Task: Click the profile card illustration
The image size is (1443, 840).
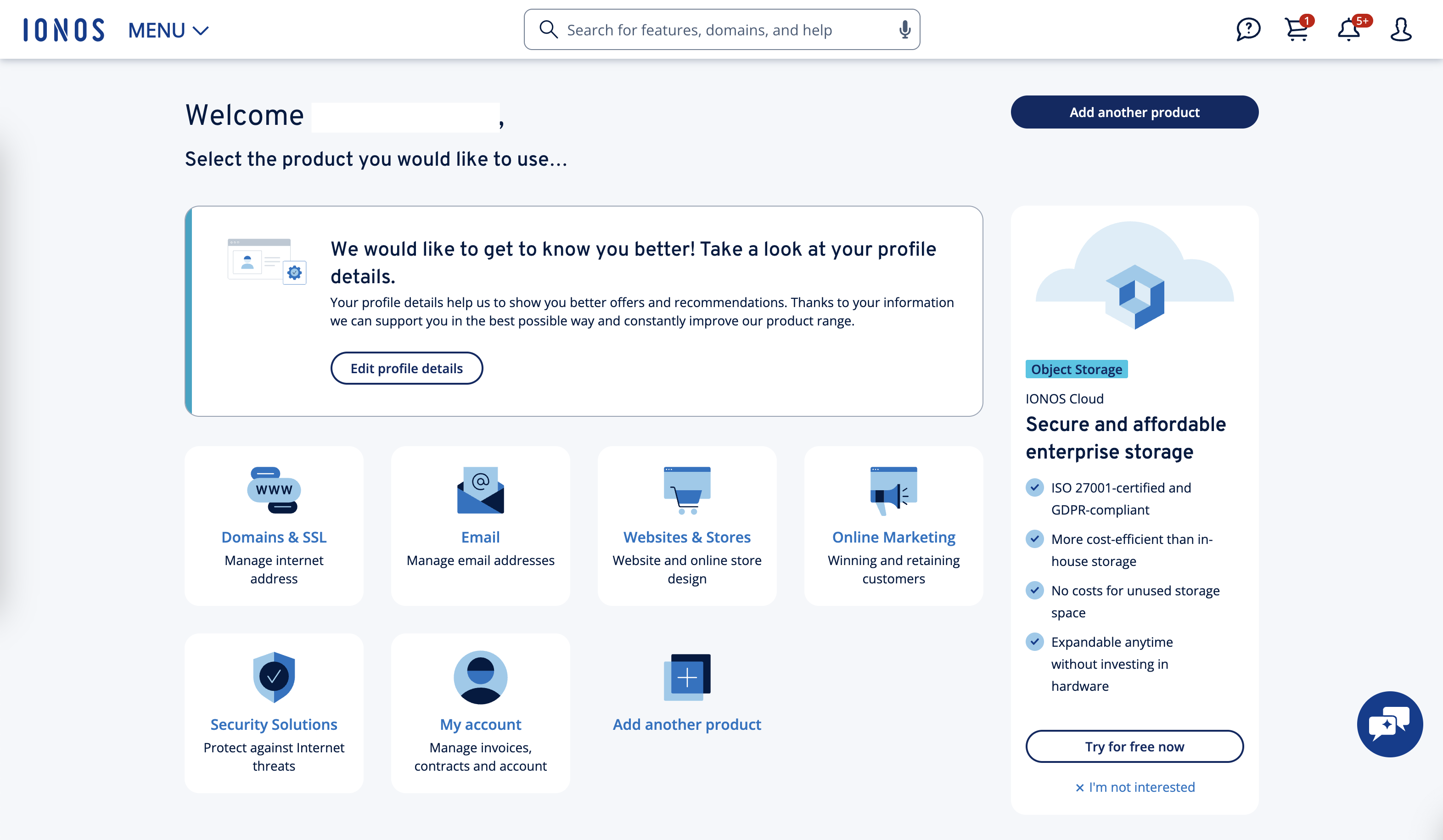Action: [267, 261]
